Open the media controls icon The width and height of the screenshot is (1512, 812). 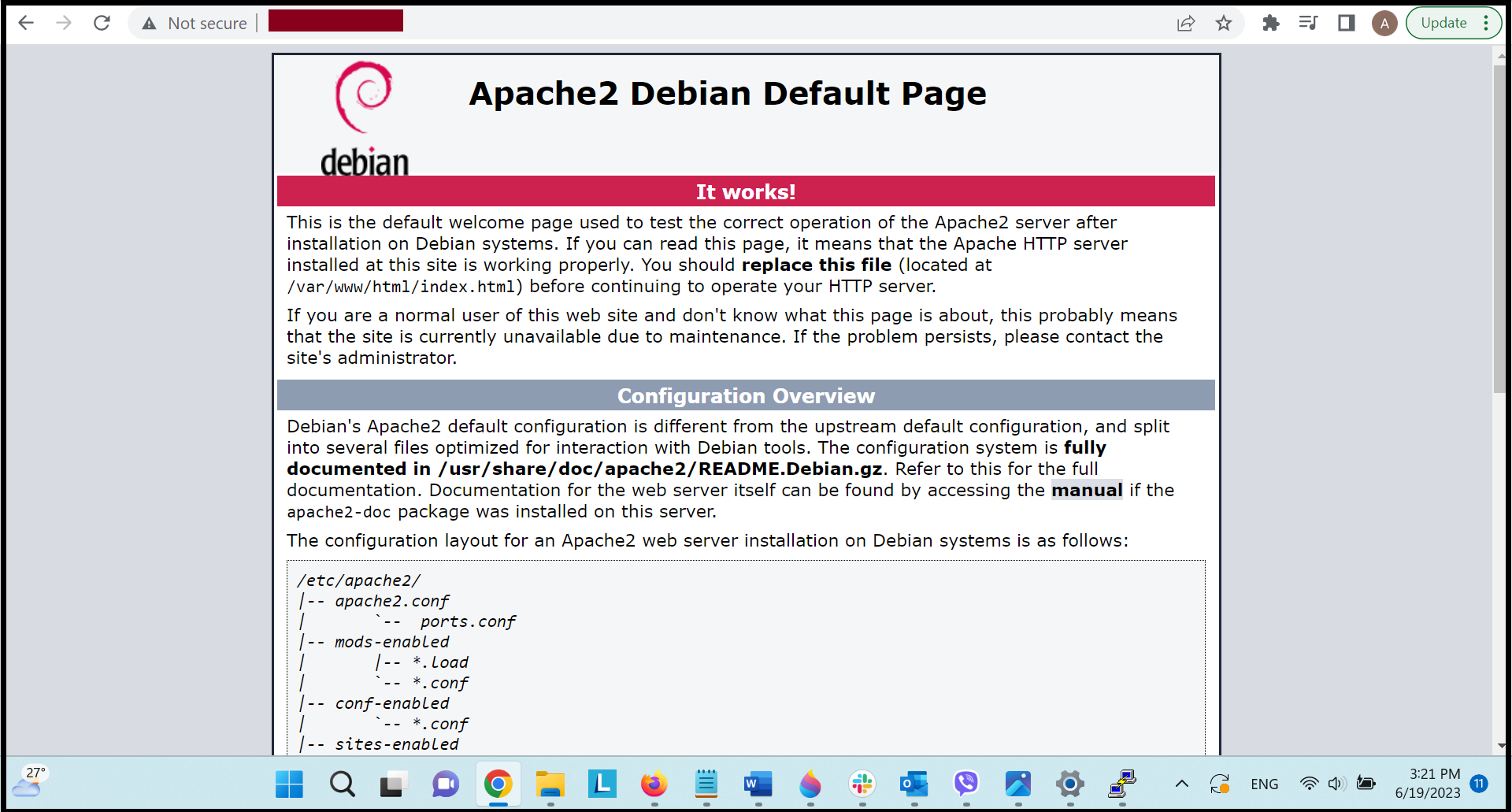pos(1308,23)
